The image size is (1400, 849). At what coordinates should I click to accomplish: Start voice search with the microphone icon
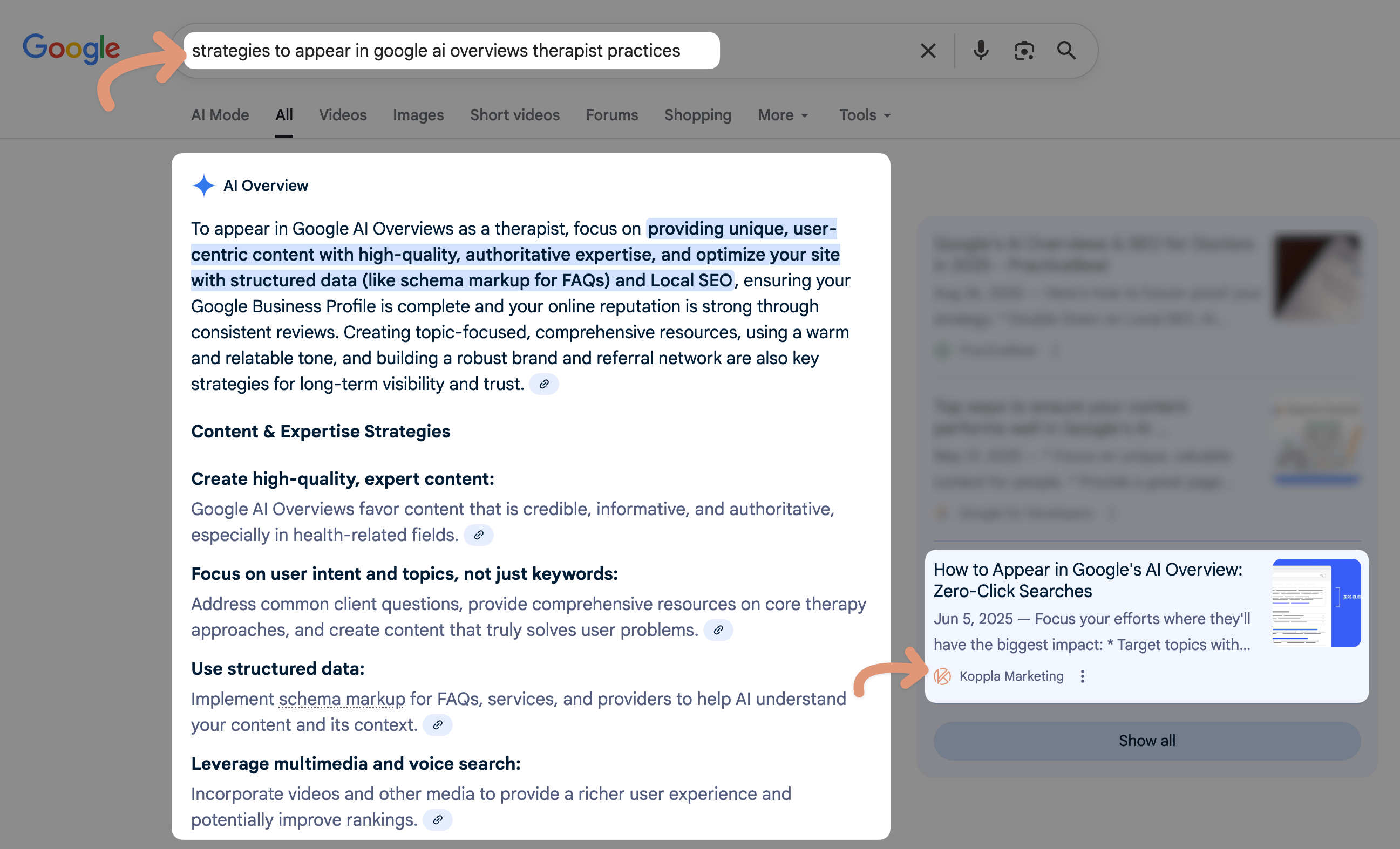coord(980,51)
